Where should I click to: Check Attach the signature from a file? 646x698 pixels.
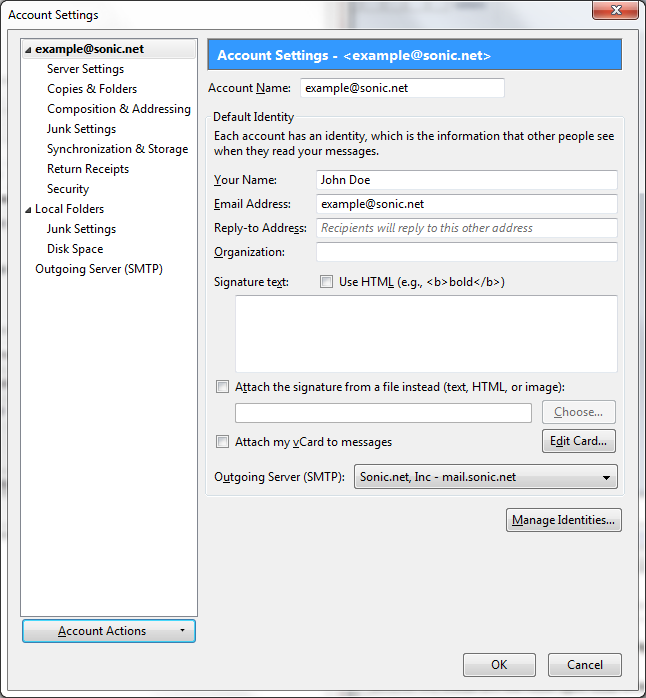click(222, 386)
